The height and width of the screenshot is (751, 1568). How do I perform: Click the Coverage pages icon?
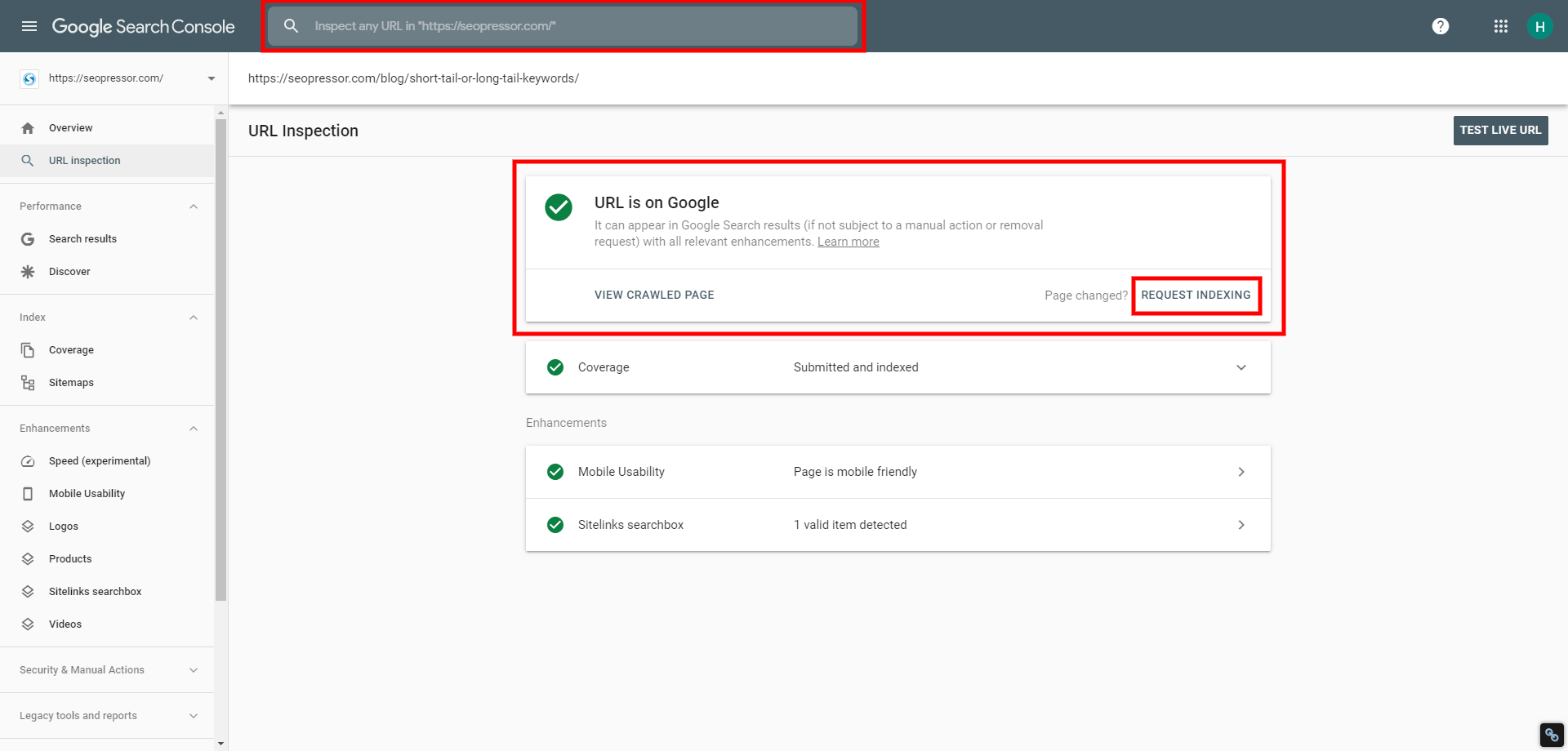(28, 350)
